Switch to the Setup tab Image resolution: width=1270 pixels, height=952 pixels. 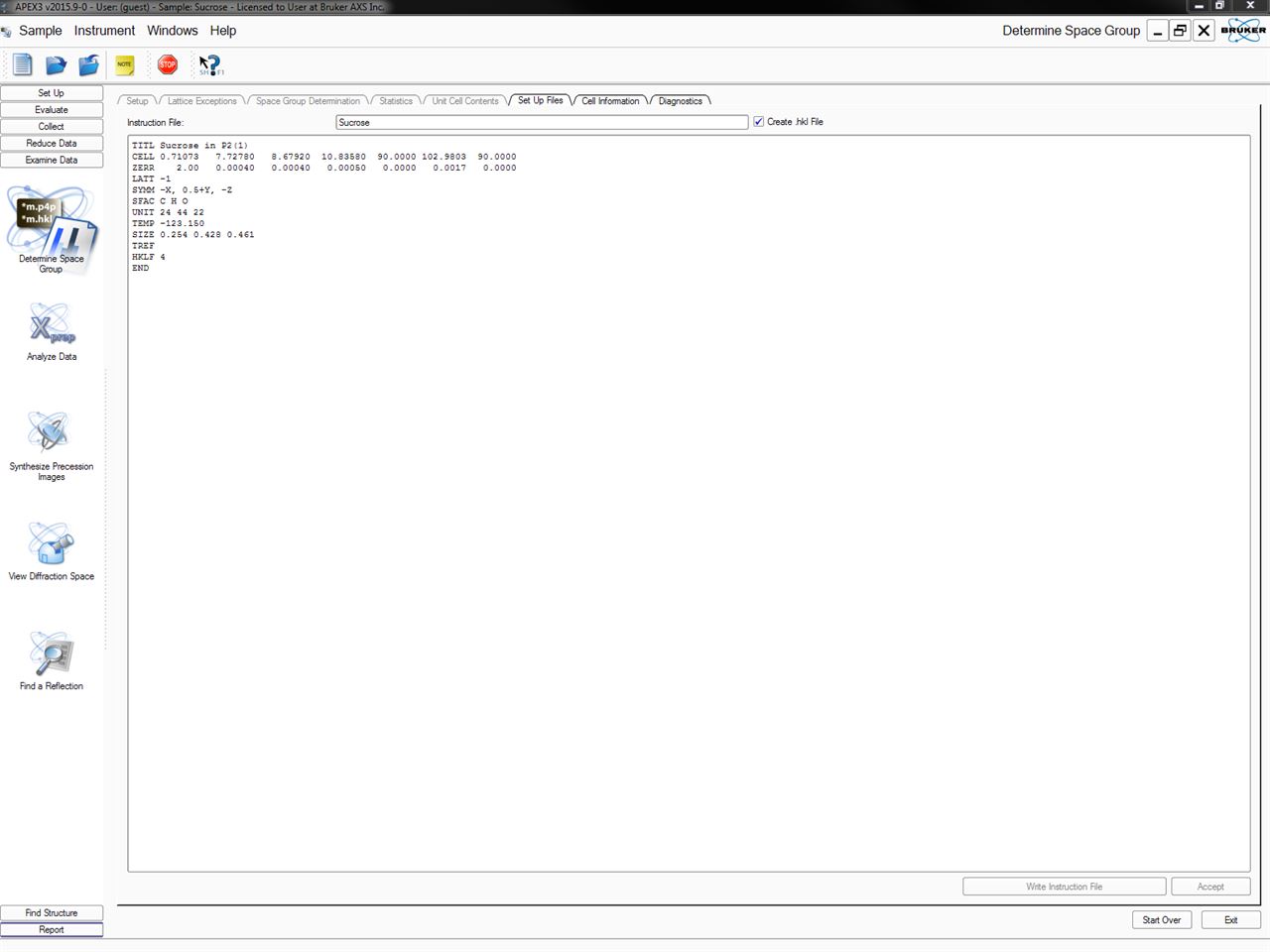click(137, 101)
